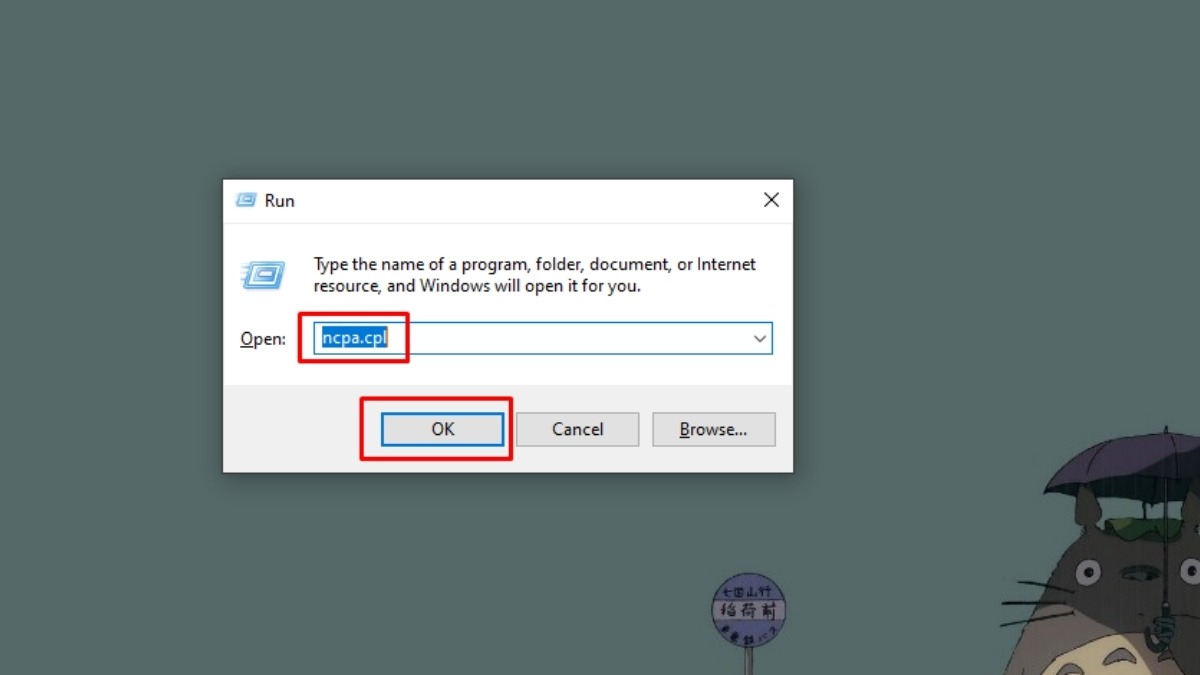The width and height of the screenshot is (1200, 675).
Task: Open file picker via Browse button
Action: (x=714, y=429)
